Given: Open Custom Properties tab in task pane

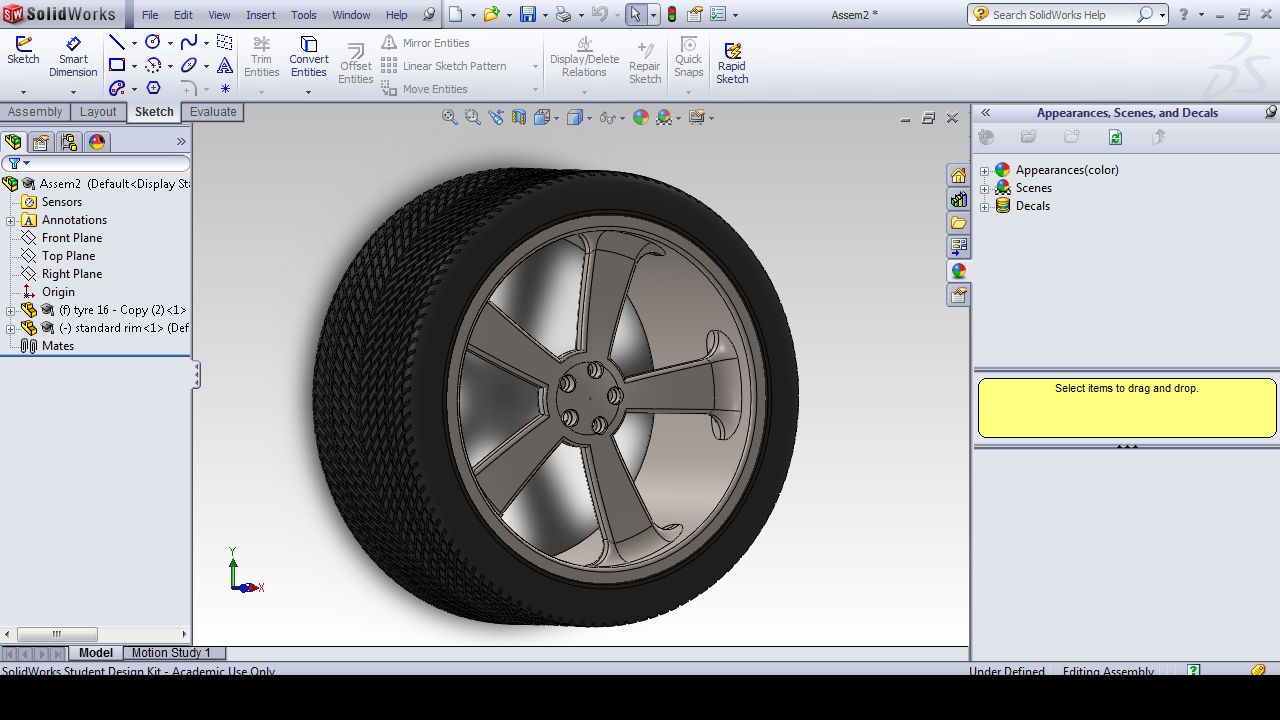Looking at the screenshot, I should tap(958, 295).
